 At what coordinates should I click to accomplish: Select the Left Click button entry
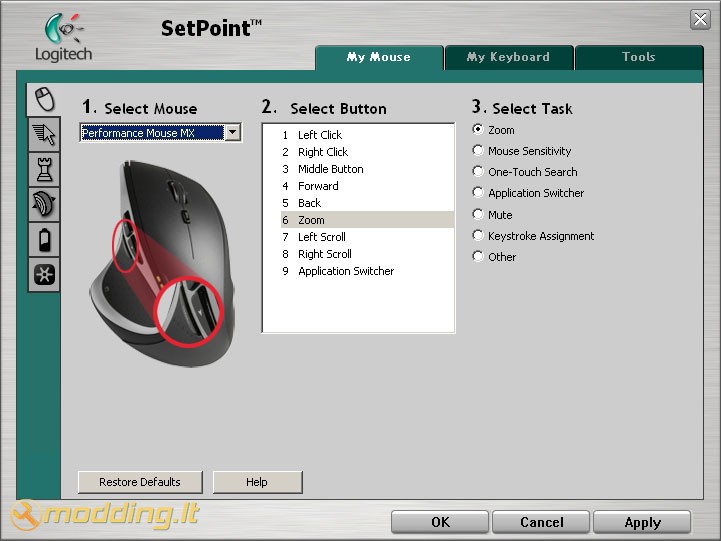click(367, 135)
